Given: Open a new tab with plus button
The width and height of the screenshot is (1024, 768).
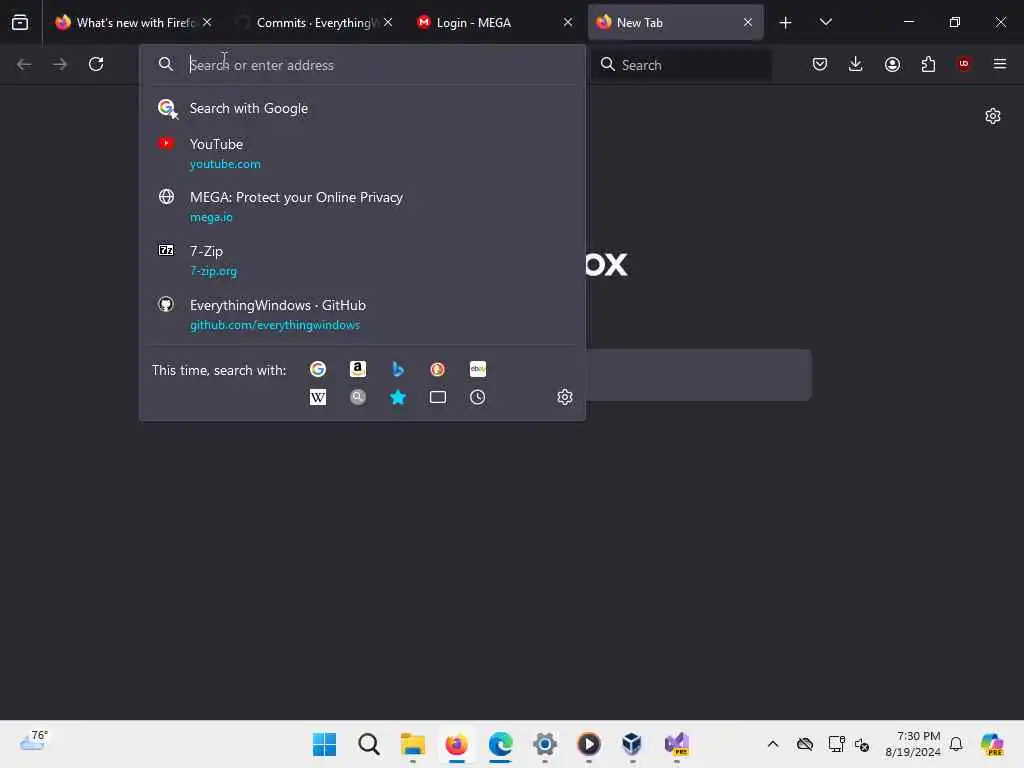Looking at the screenshot, I should 786,23.
